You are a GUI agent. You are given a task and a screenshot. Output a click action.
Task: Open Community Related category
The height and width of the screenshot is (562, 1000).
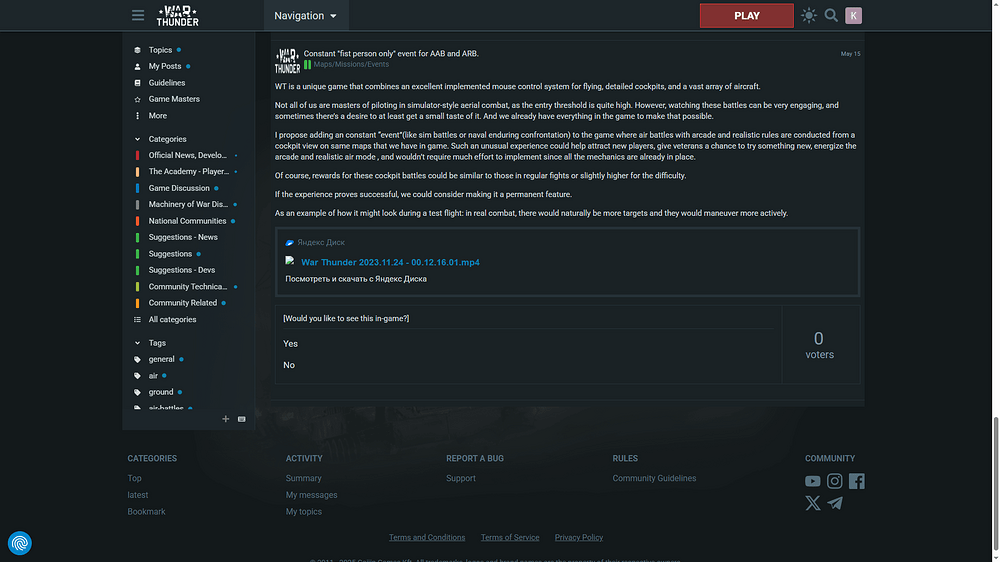click(182, 303)
